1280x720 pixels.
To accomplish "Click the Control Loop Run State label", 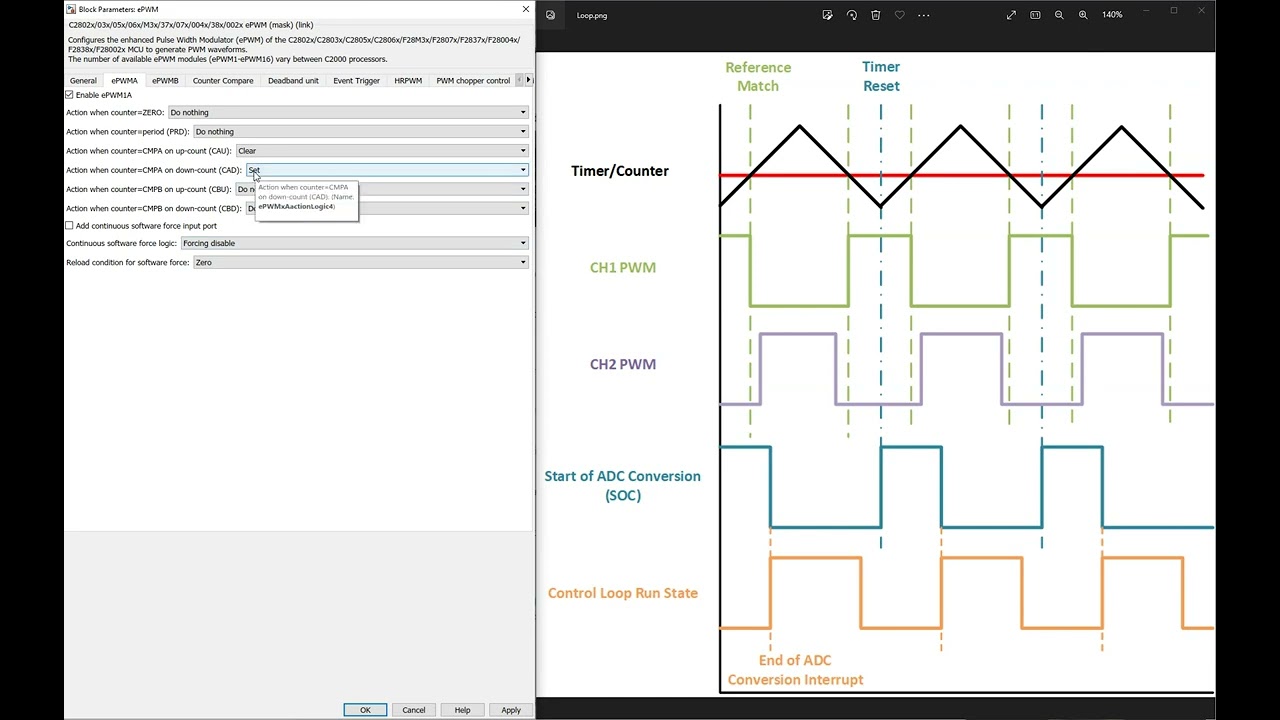I will pyautogui.click(x=623, y=593).
